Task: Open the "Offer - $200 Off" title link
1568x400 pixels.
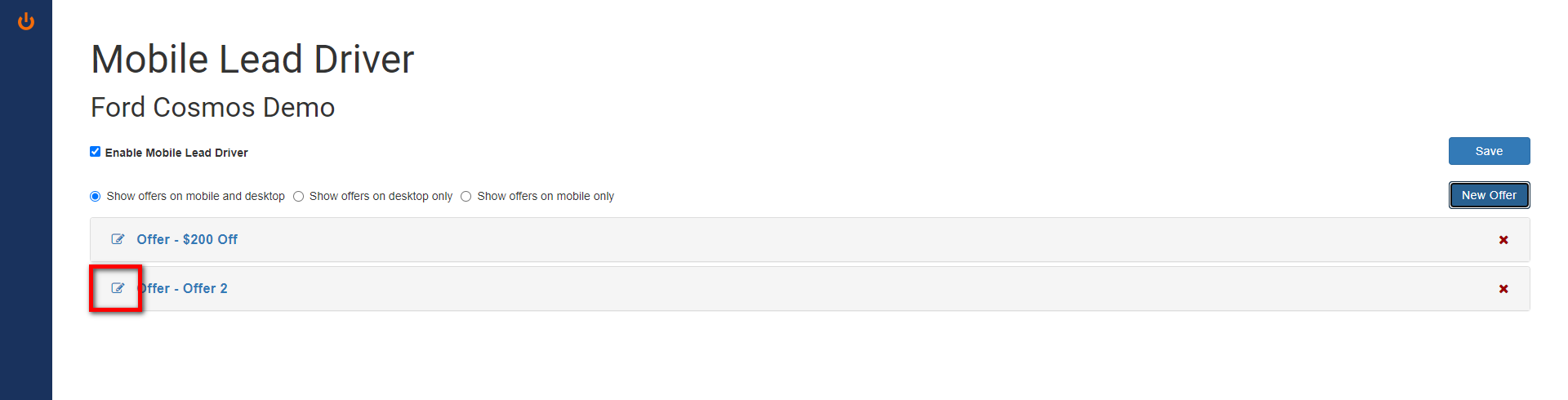Action: (187, 239)
